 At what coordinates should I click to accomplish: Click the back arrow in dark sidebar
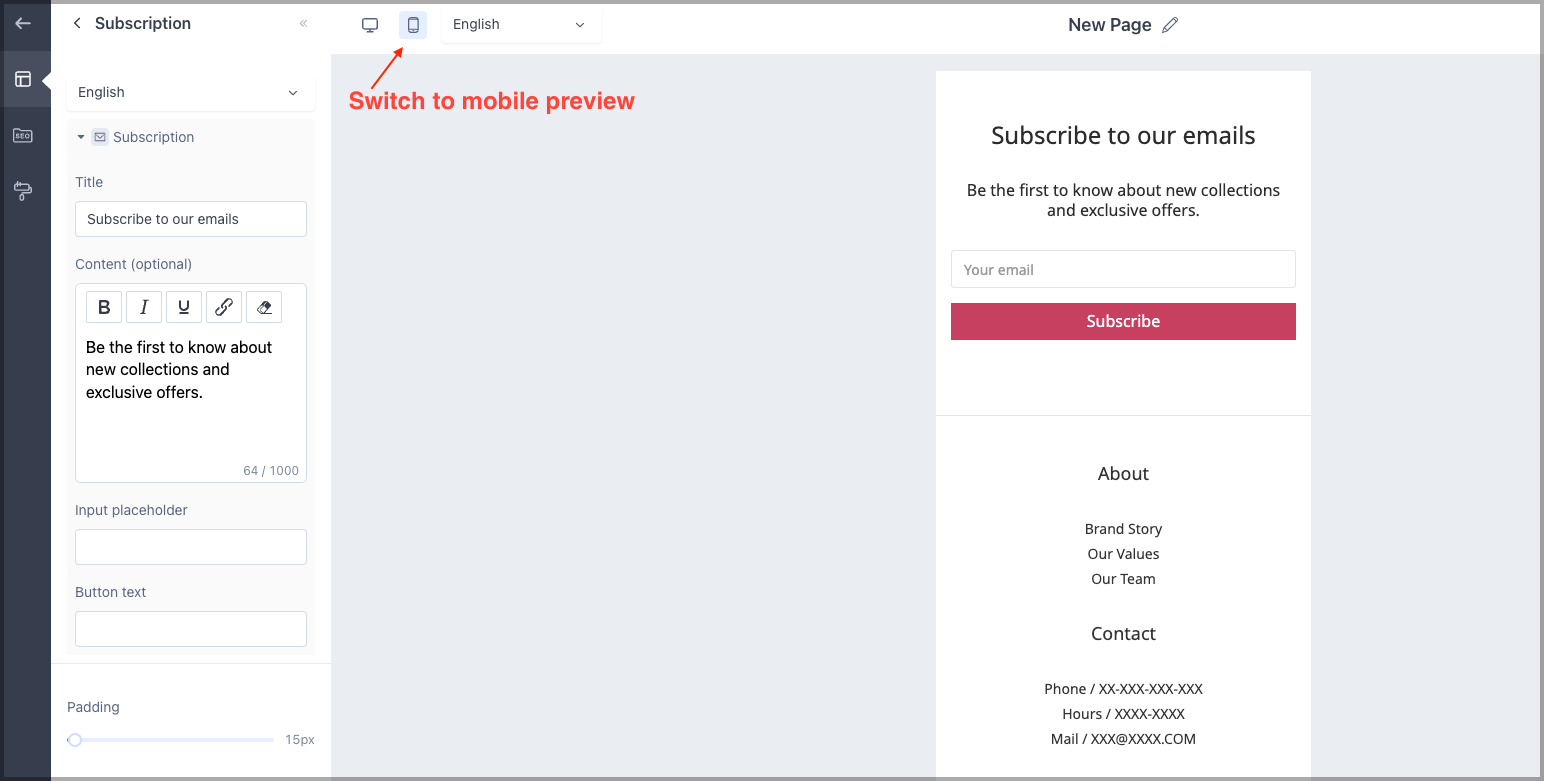pos(23,23)
